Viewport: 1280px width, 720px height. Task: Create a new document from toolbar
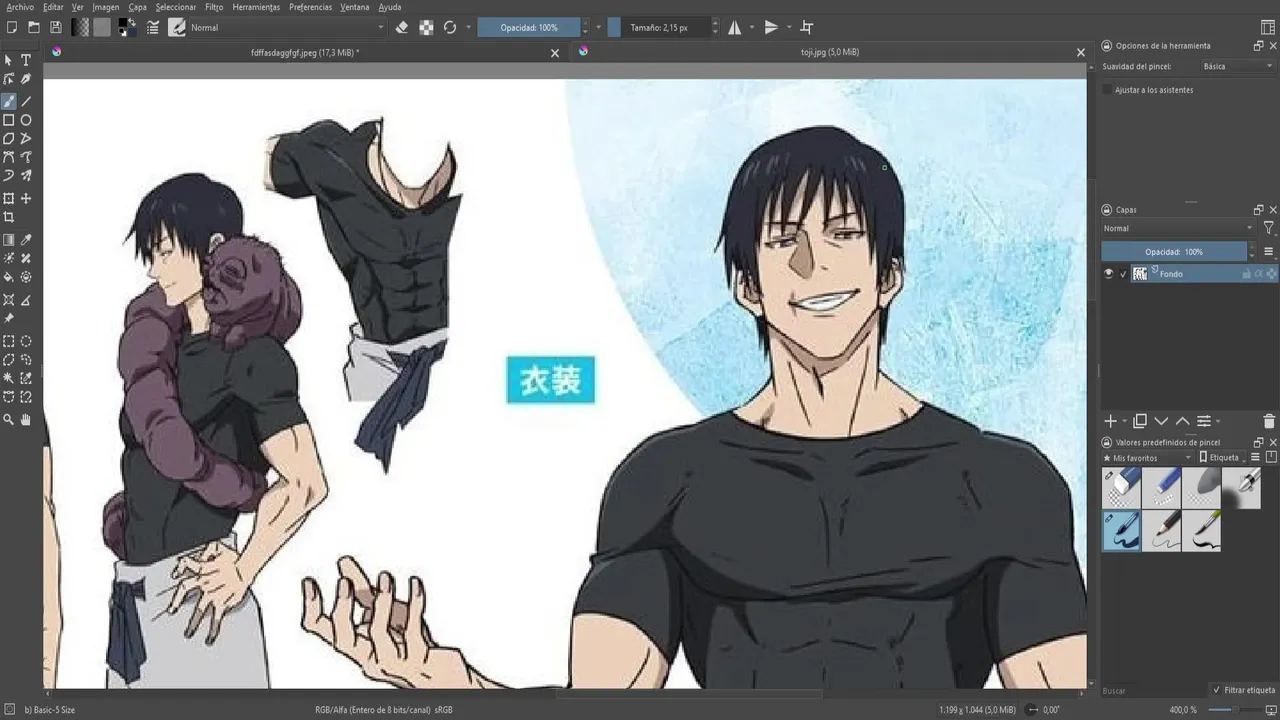tap(11, 27)
